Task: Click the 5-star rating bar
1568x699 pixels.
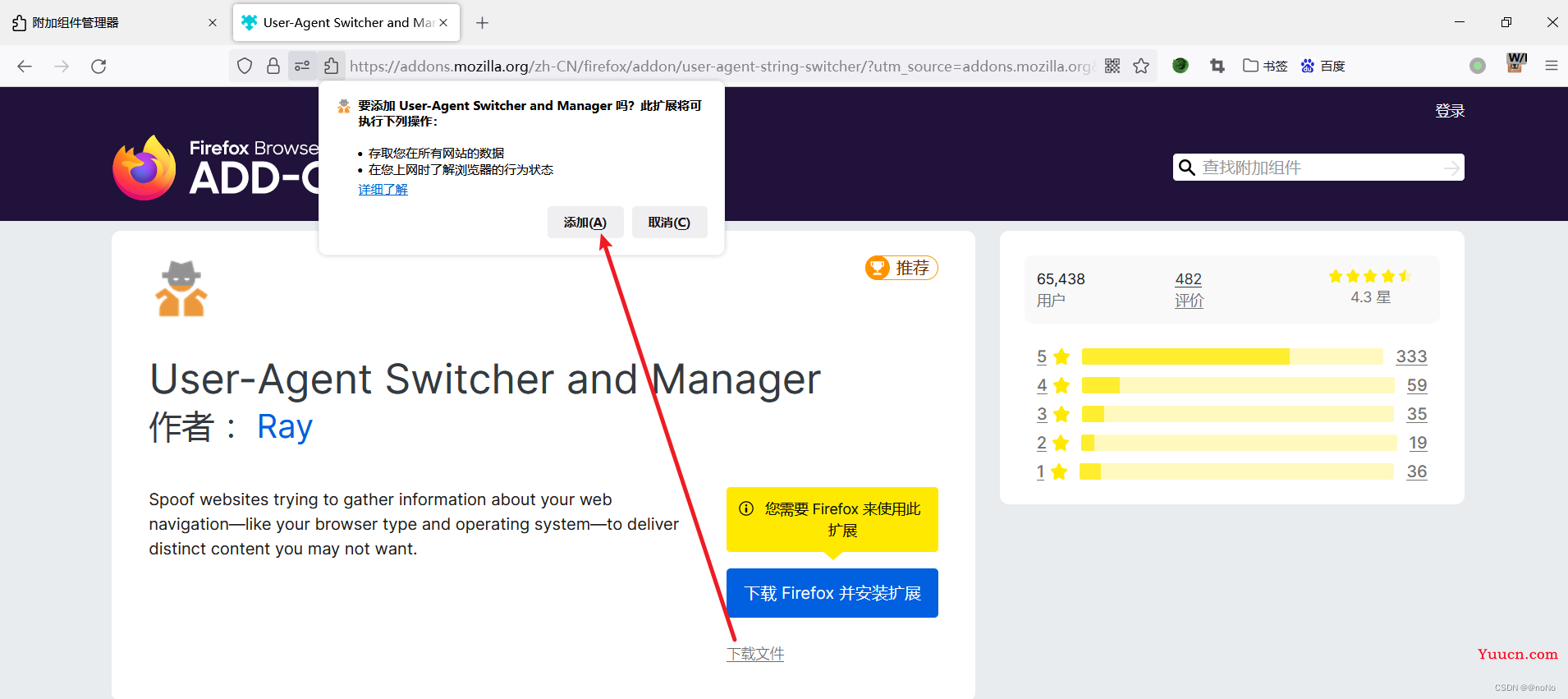Action: [x=1232, y=356]
